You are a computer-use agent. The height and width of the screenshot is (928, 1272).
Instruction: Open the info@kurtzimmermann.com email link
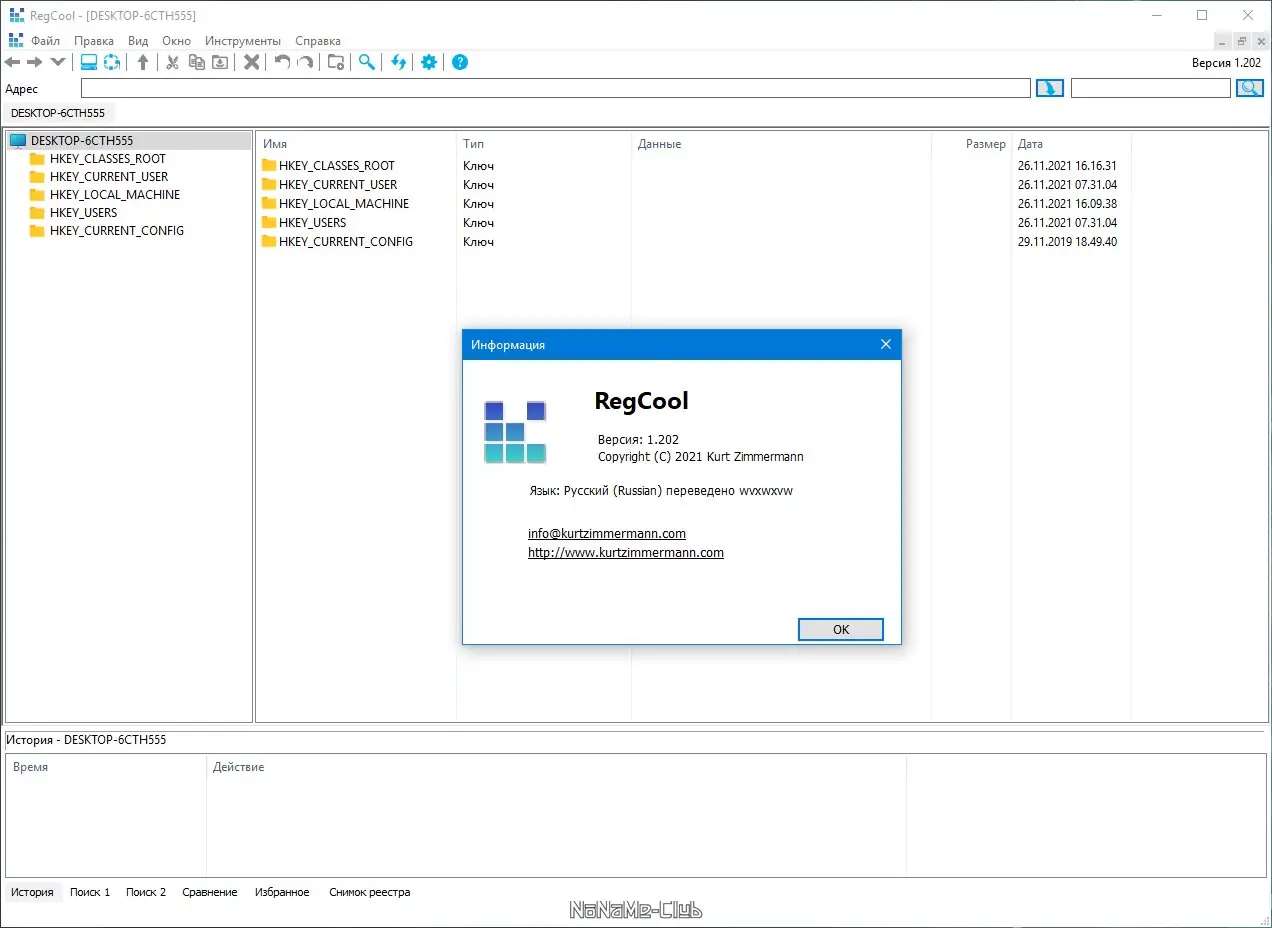[607, 533]
